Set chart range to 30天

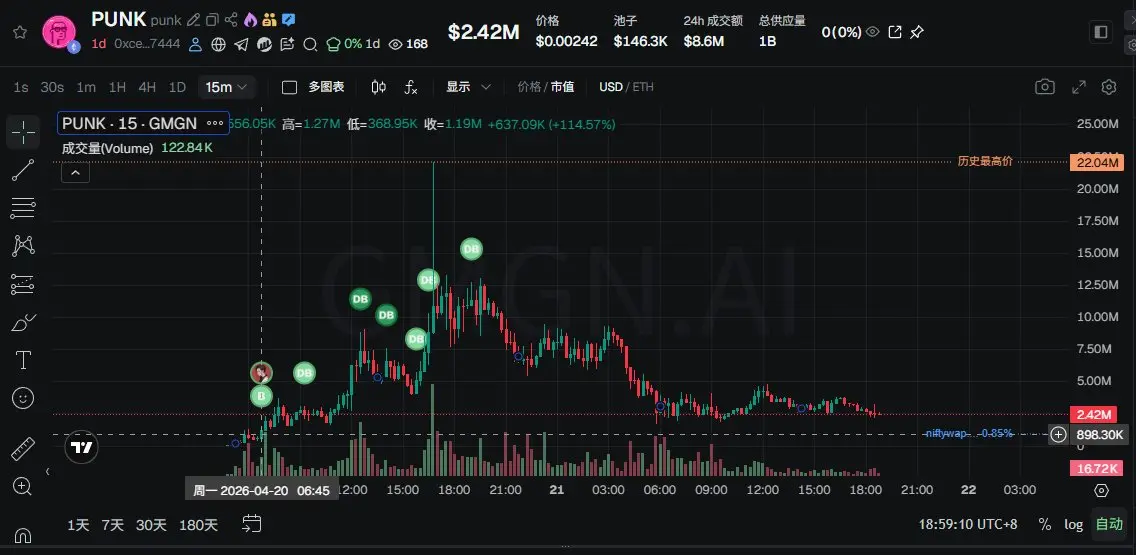(x=151, y=525)
